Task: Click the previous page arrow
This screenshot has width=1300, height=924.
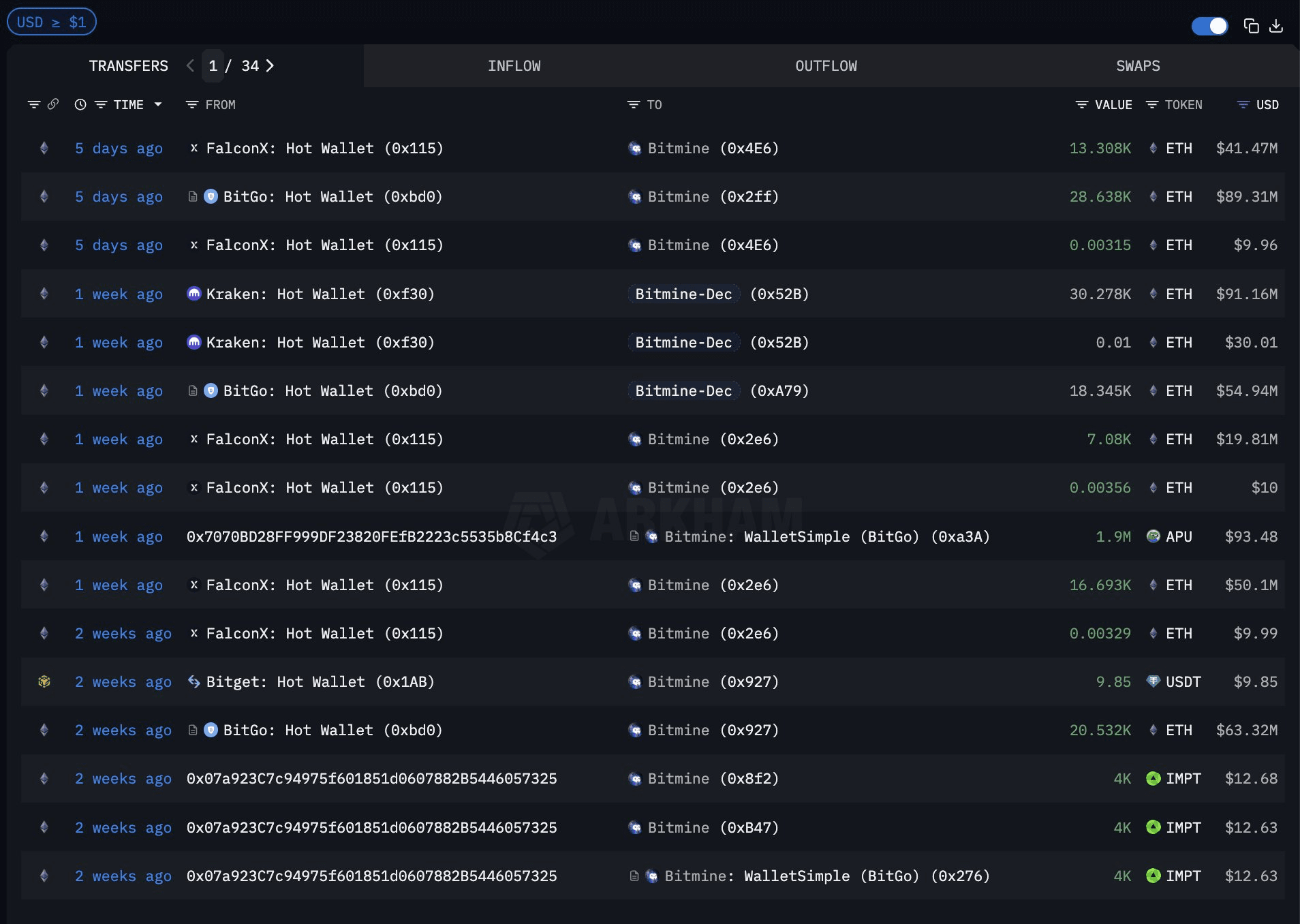Action: pos(190,65)
